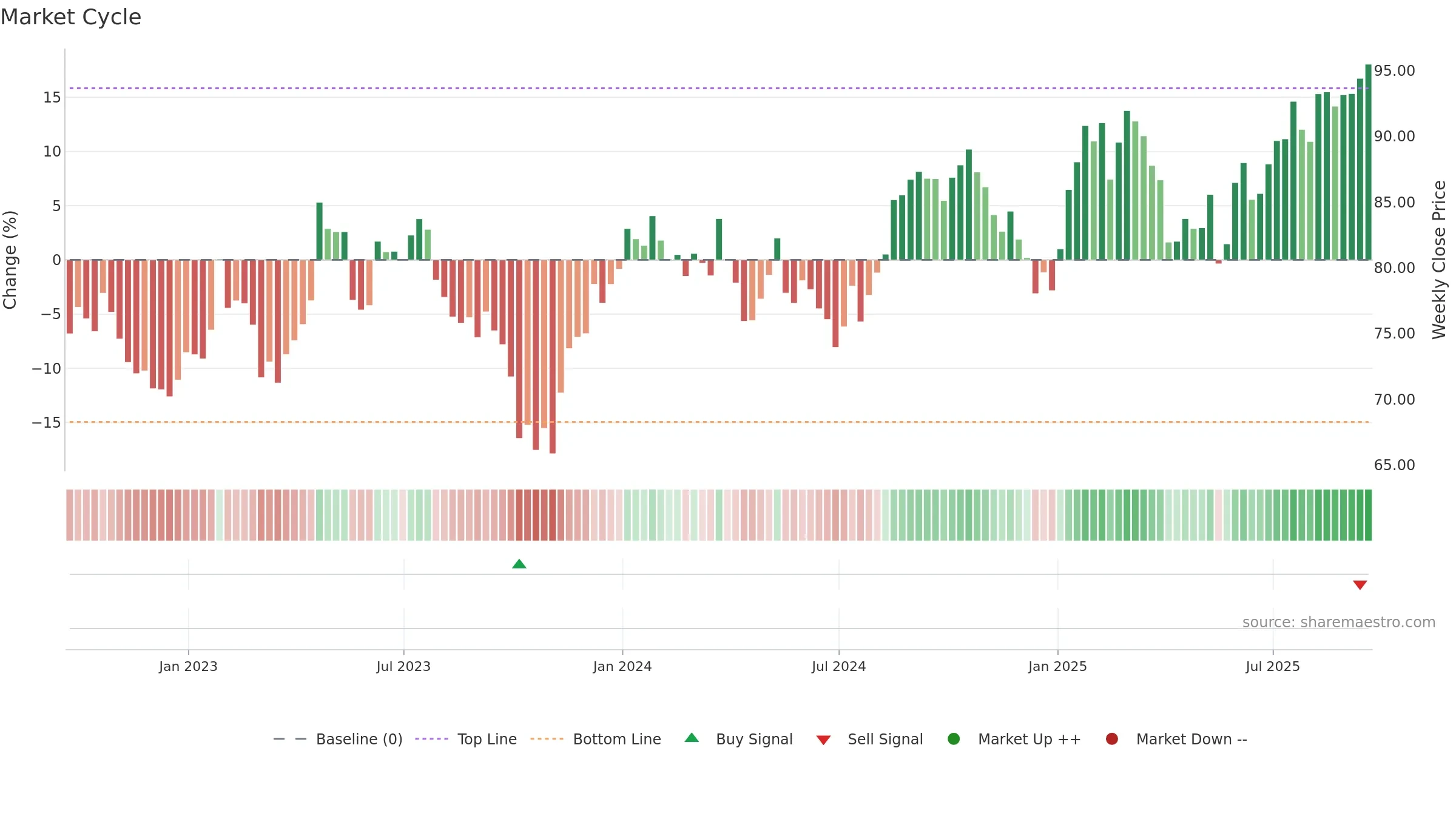Click the gray dashed baseline sample in legend
Image resolution: width=1456 pixels, height=819 pixels.
(290, 739)
